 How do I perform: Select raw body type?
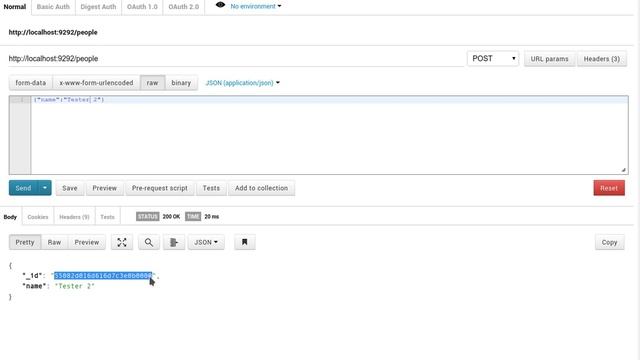pyautogui.click(x=152, y=83)
